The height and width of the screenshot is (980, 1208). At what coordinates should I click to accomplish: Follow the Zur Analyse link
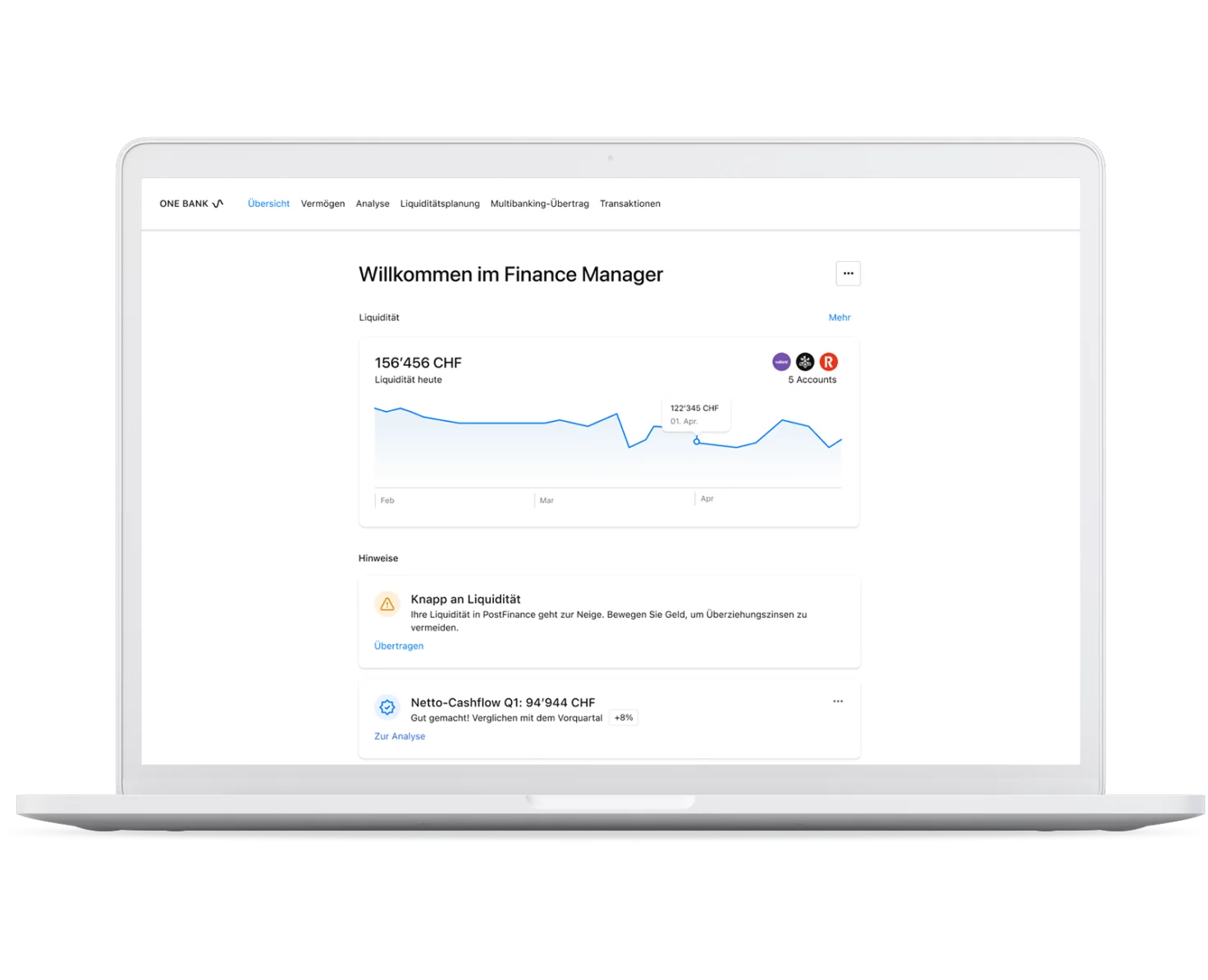[400, 736]
